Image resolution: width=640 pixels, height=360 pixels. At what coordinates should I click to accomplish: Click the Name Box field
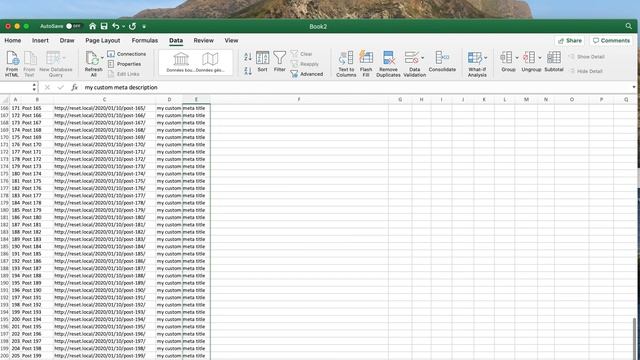tap(16, 87)
